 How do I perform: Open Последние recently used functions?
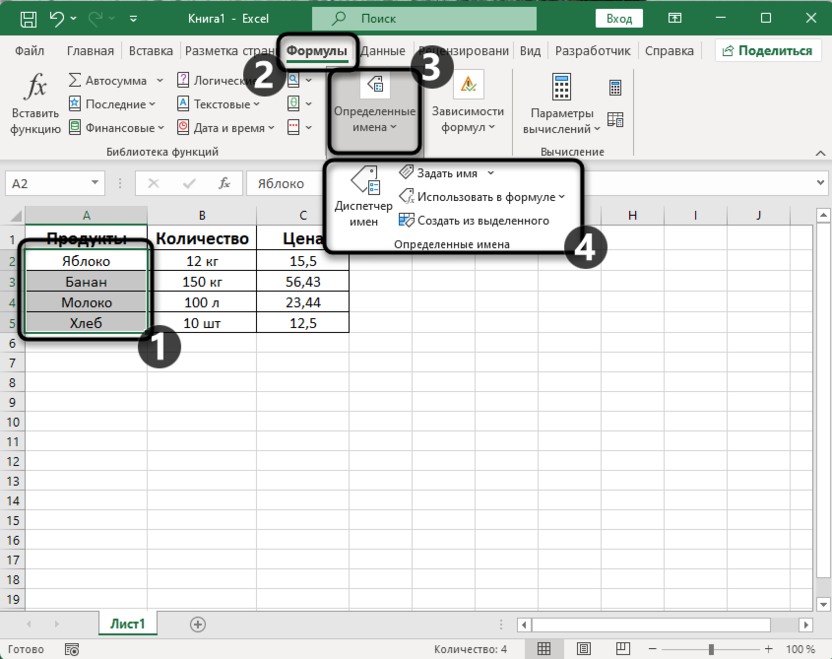click(112, 104)
